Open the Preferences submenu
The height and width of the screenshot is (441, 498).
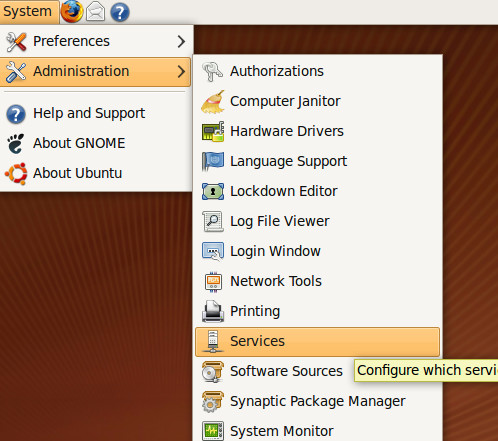pos(96,41)
